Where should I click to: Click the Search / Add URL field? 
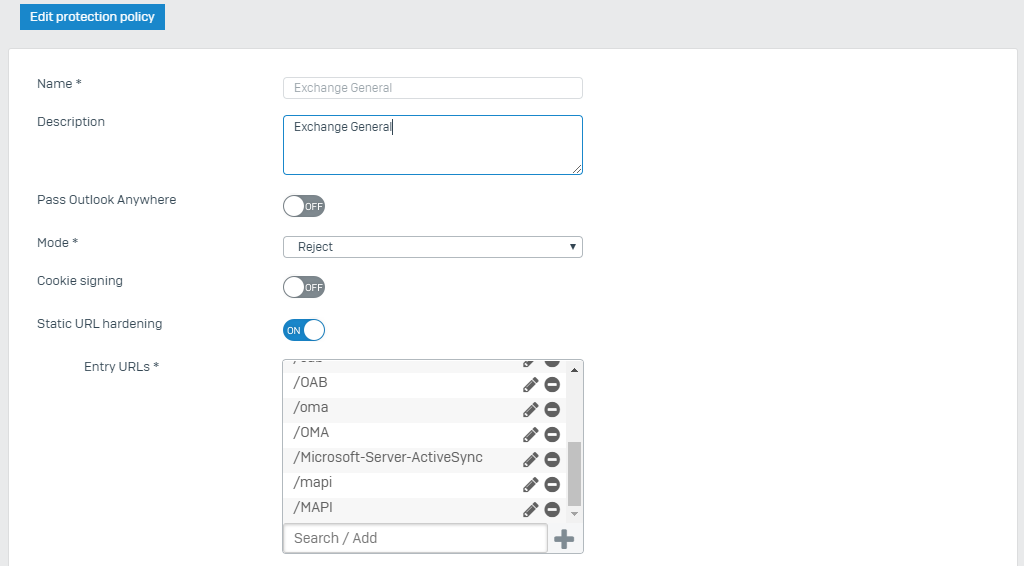pos(415,538)
